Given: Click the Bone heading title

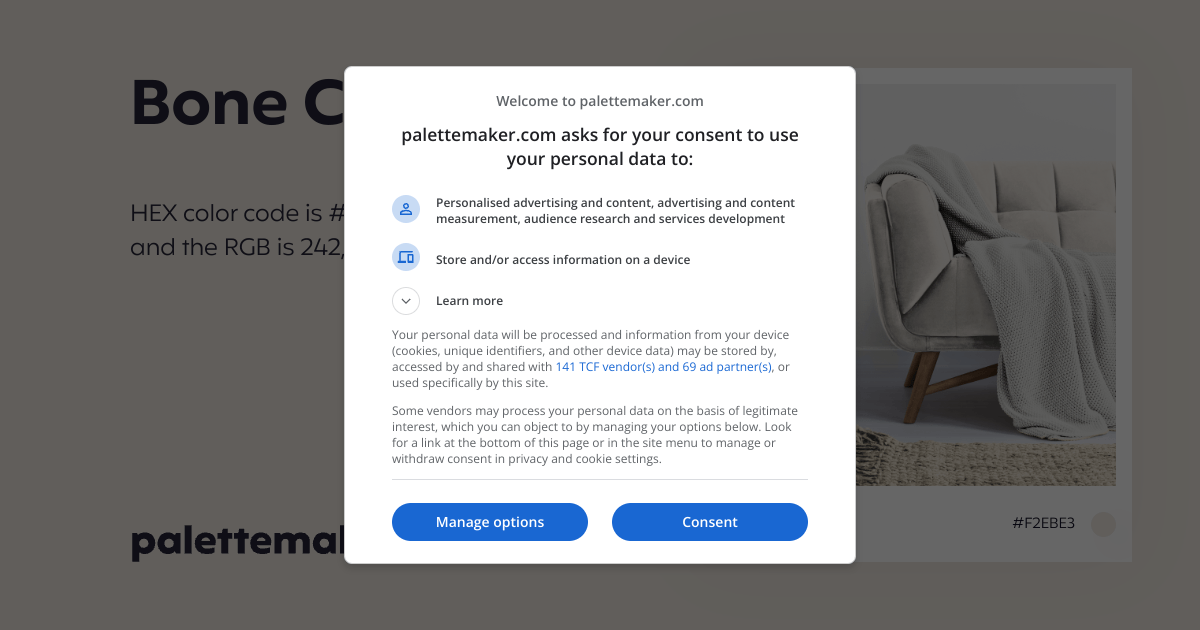Looking at the screenshot, I should (238, 103).
